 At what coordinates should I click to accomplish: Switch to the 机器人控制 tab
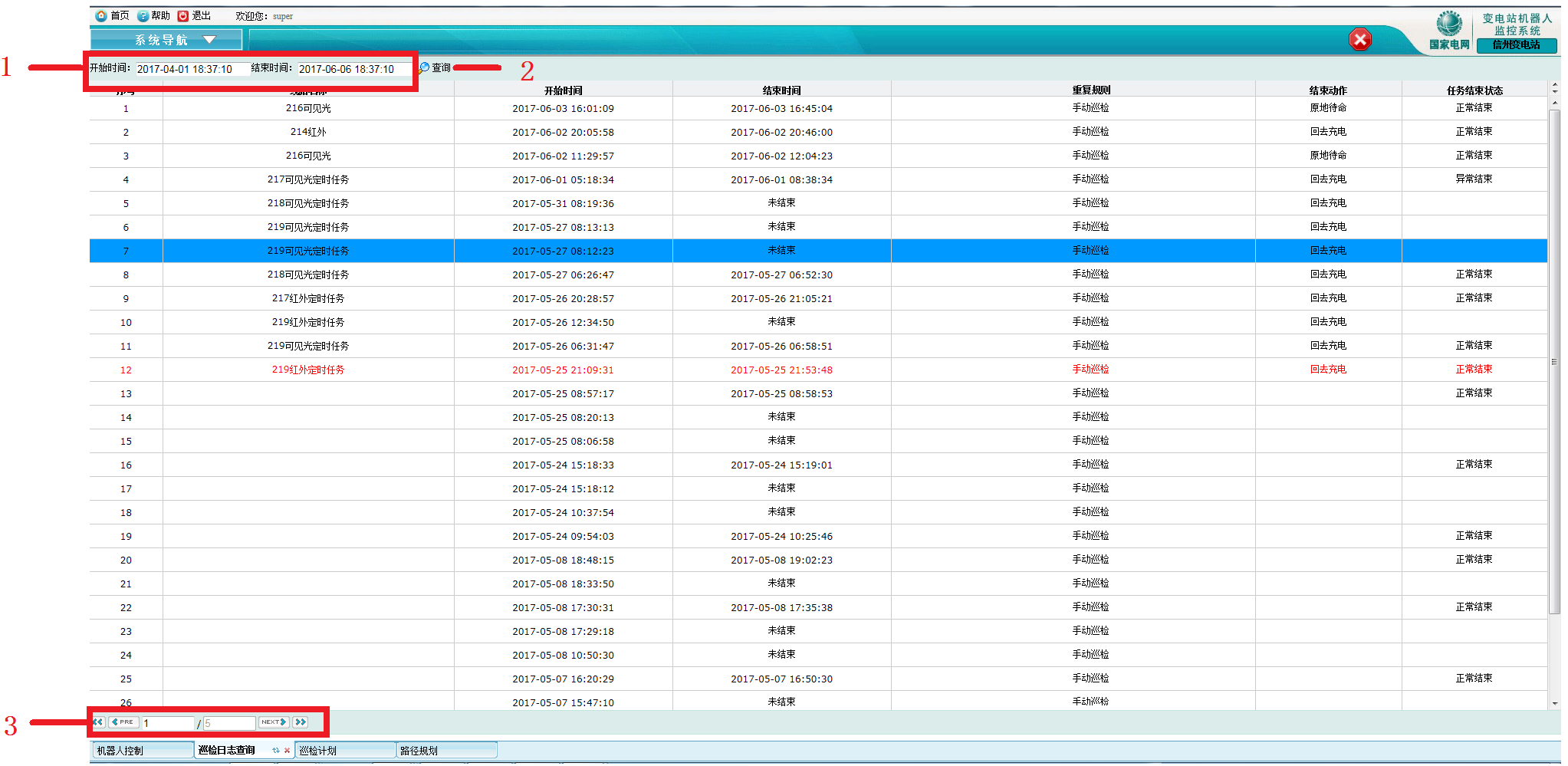point(142,751)
